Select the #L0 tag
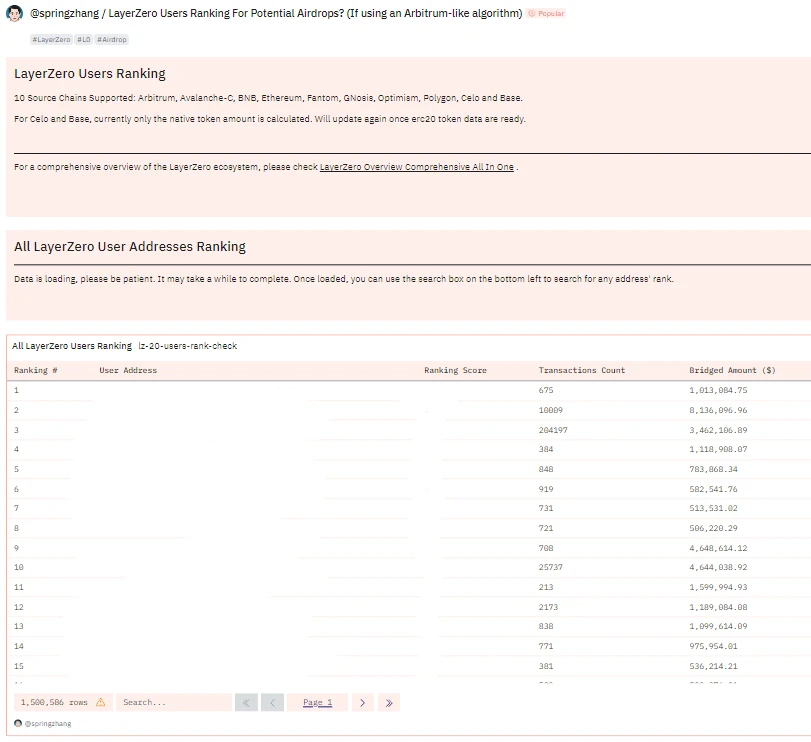This screenshot has height=742, width=811. point(83,39)
